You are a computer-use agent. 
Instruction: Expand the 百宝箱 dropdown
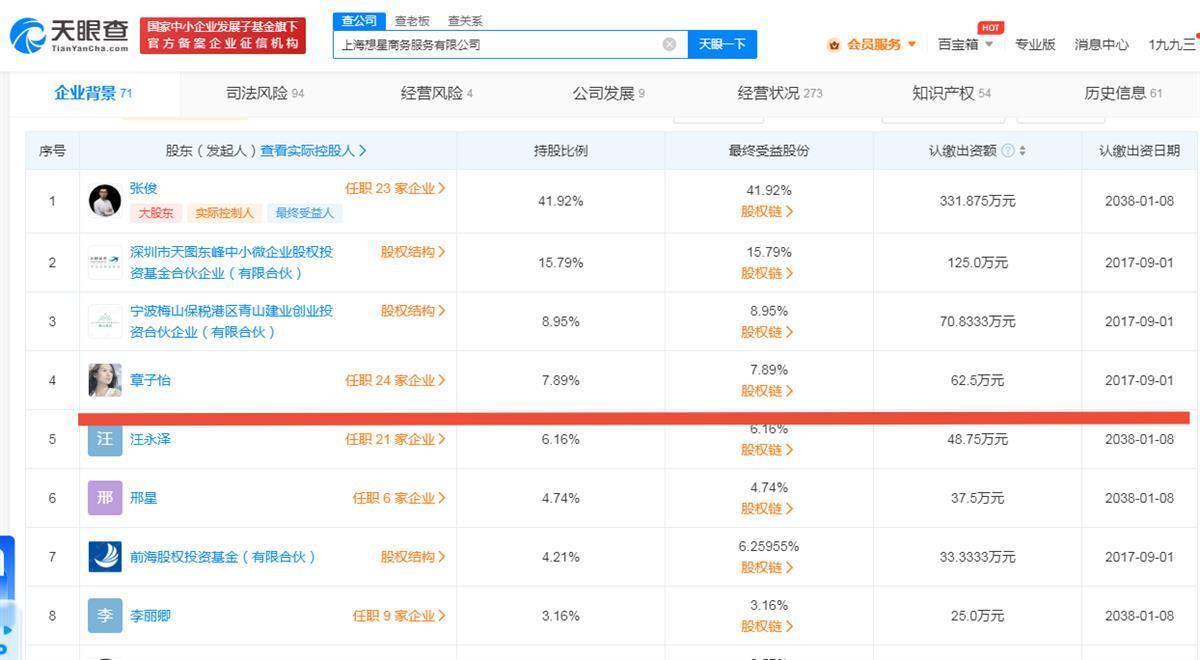pos(966,44)
